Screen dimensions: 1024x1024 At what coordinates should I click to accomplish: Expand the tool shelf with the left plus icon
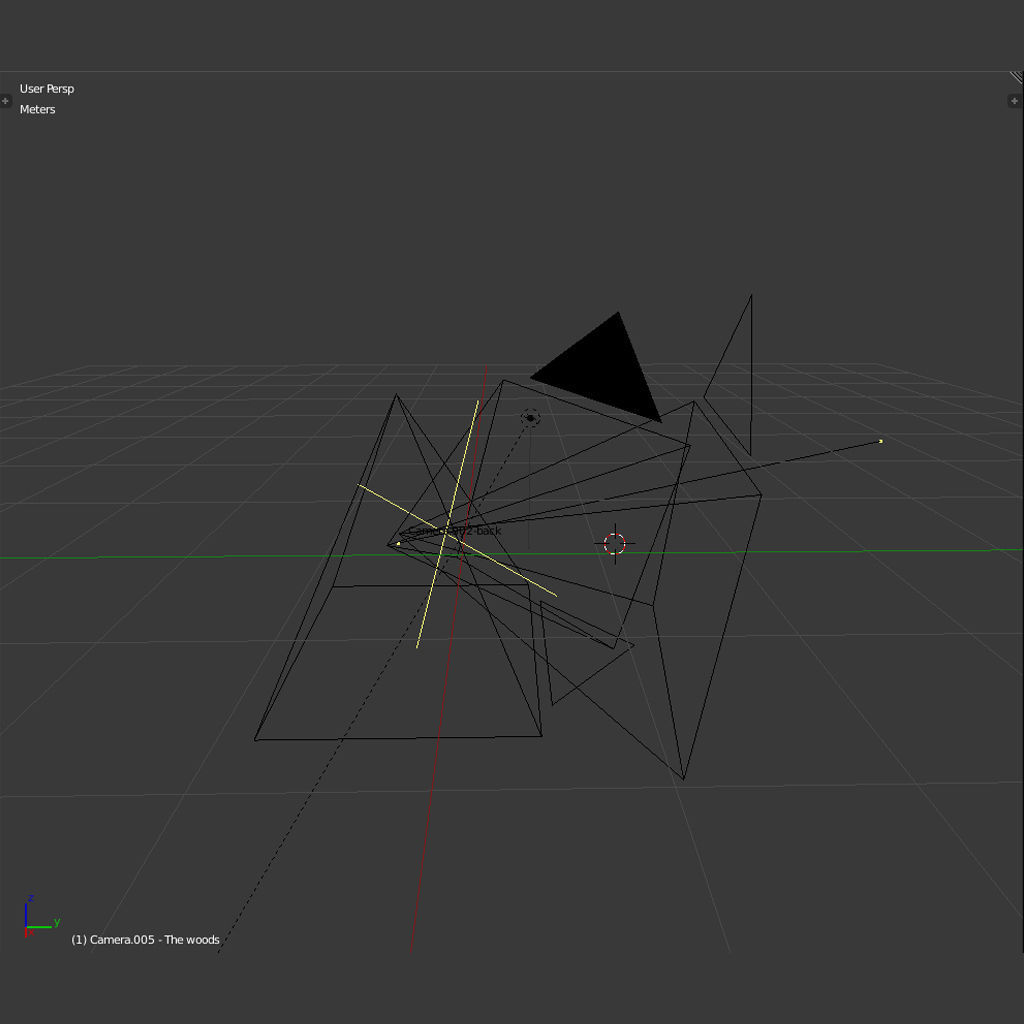(5, 101)
